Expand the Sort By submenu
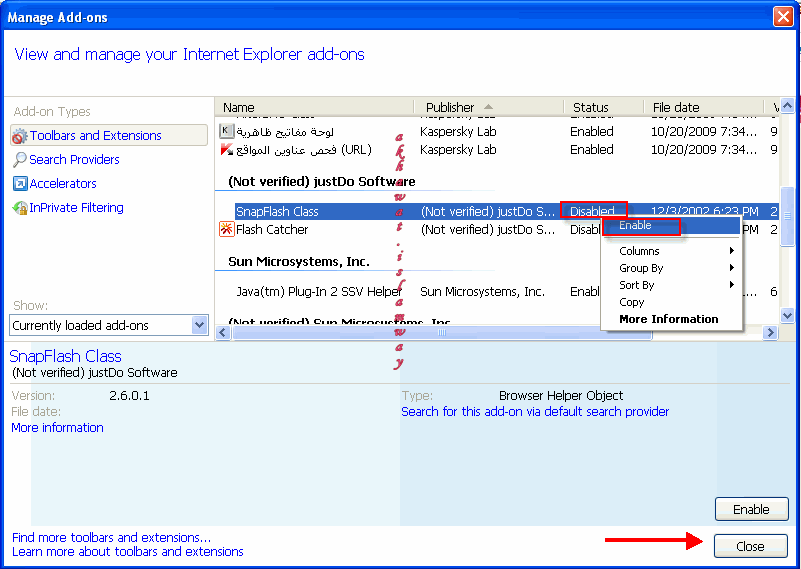The image size is (801, 569). pyautogui.click(x=671, y=284)
